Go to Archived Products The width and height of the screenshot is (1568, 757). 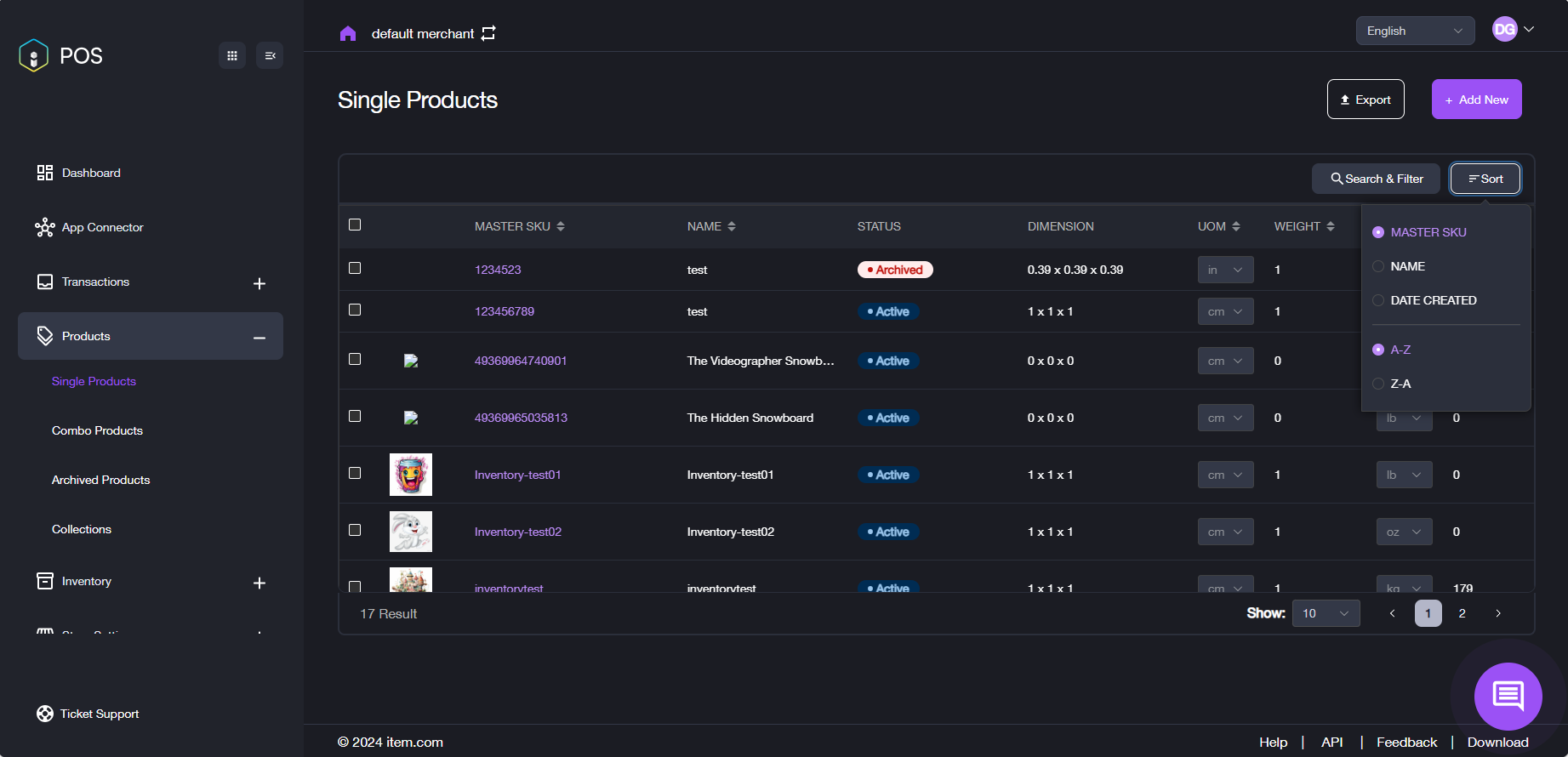(100, 480)
